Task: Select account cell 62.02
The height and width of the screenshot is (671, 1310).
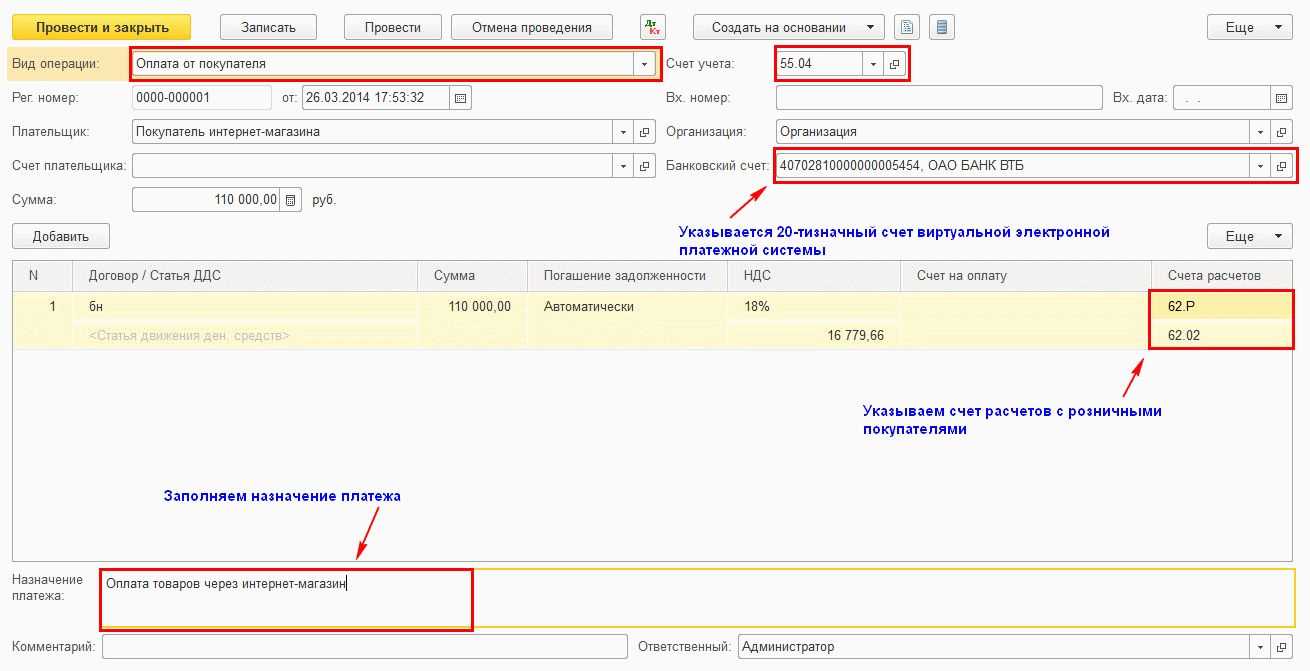Action: [1223, 335]
